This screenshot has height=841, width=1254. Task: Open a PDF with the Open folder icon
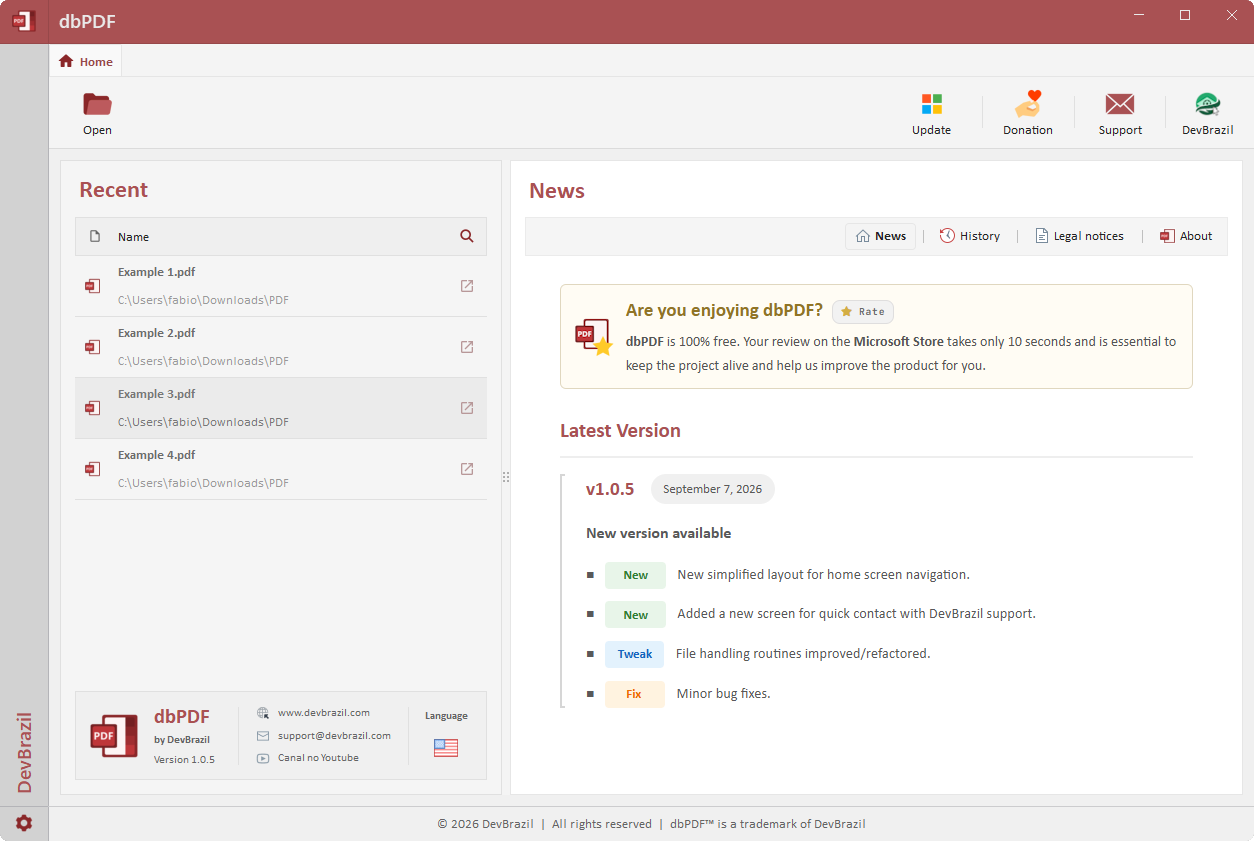point(97,104)
